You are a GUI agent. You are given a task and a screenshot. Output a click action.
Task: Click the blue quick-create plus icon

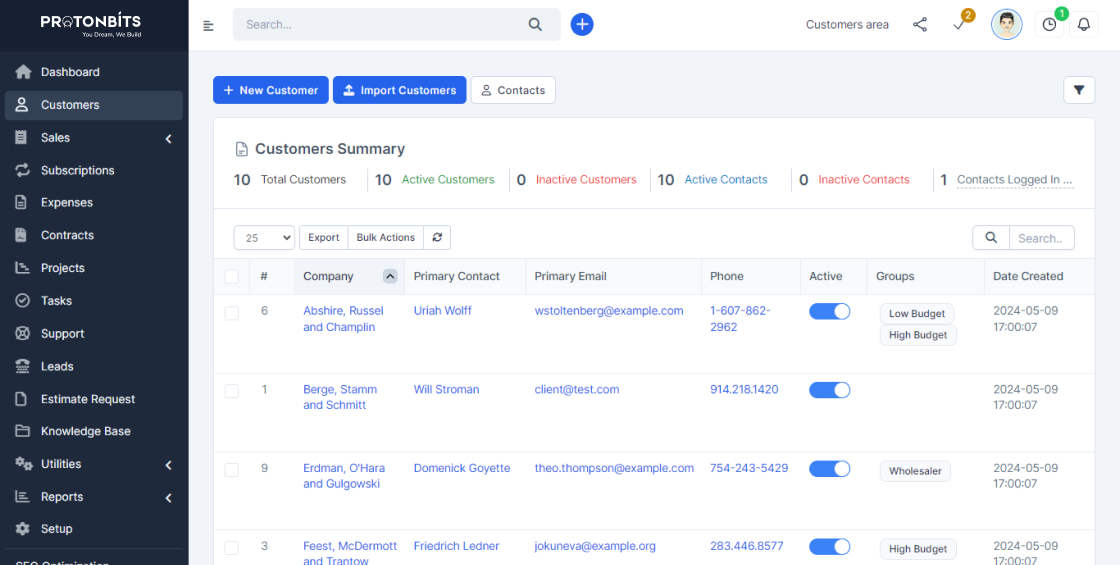point(582,25)
